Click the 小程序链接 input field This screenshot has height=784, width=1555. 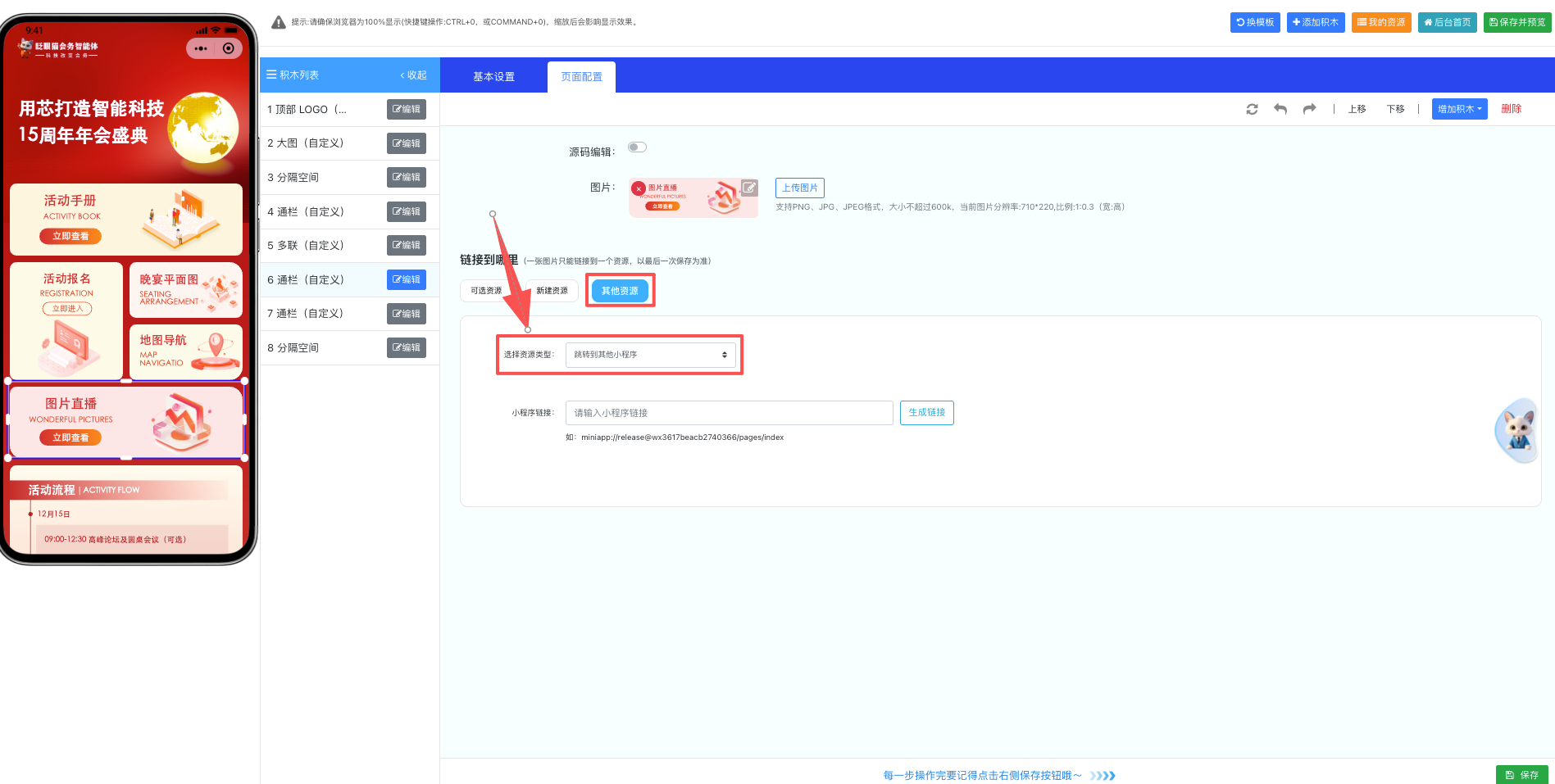tap(729, 413)
